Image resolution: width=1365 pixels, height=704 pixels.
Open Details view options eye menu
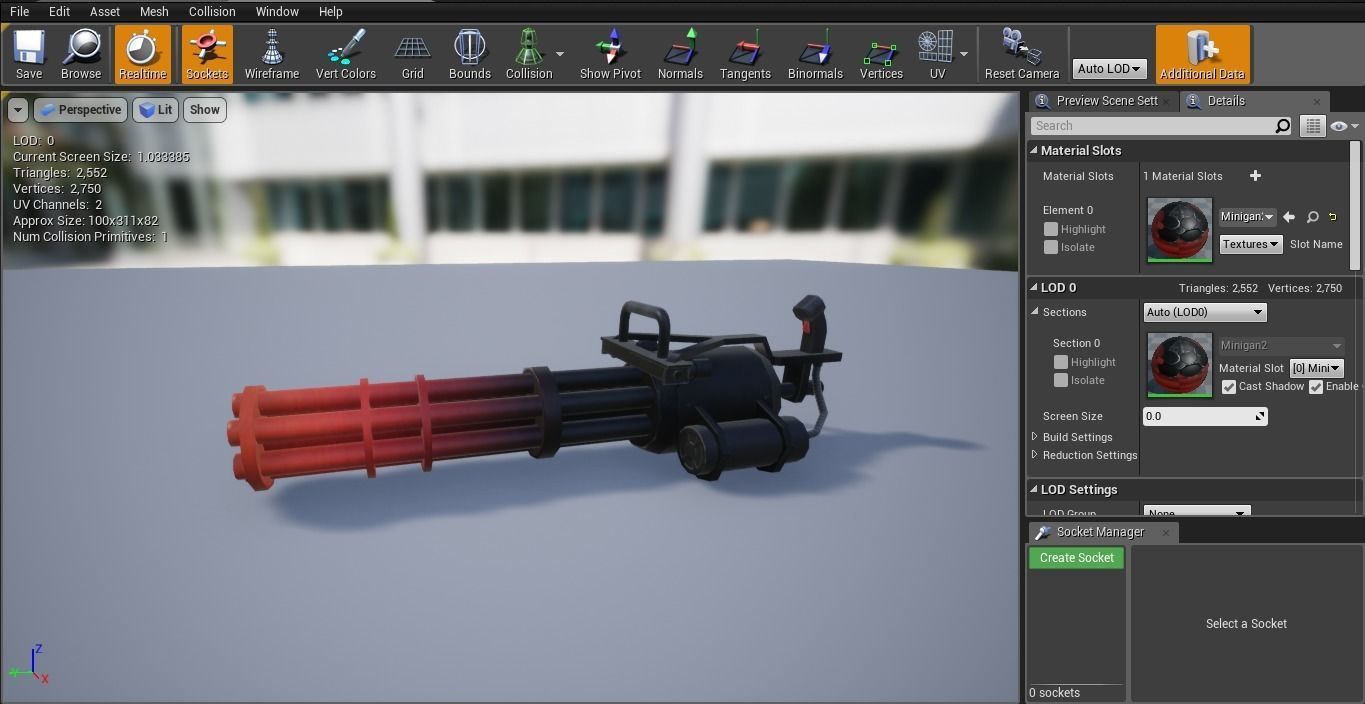1344,126
